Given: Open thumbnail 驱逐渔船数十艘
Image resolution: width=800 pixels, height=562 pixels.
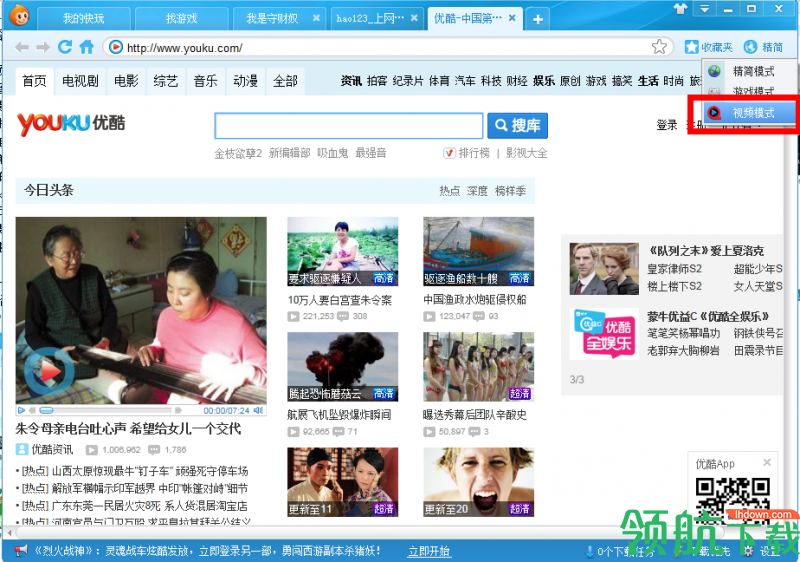Looking at the screenshot, I should click(x=479, y=251).
